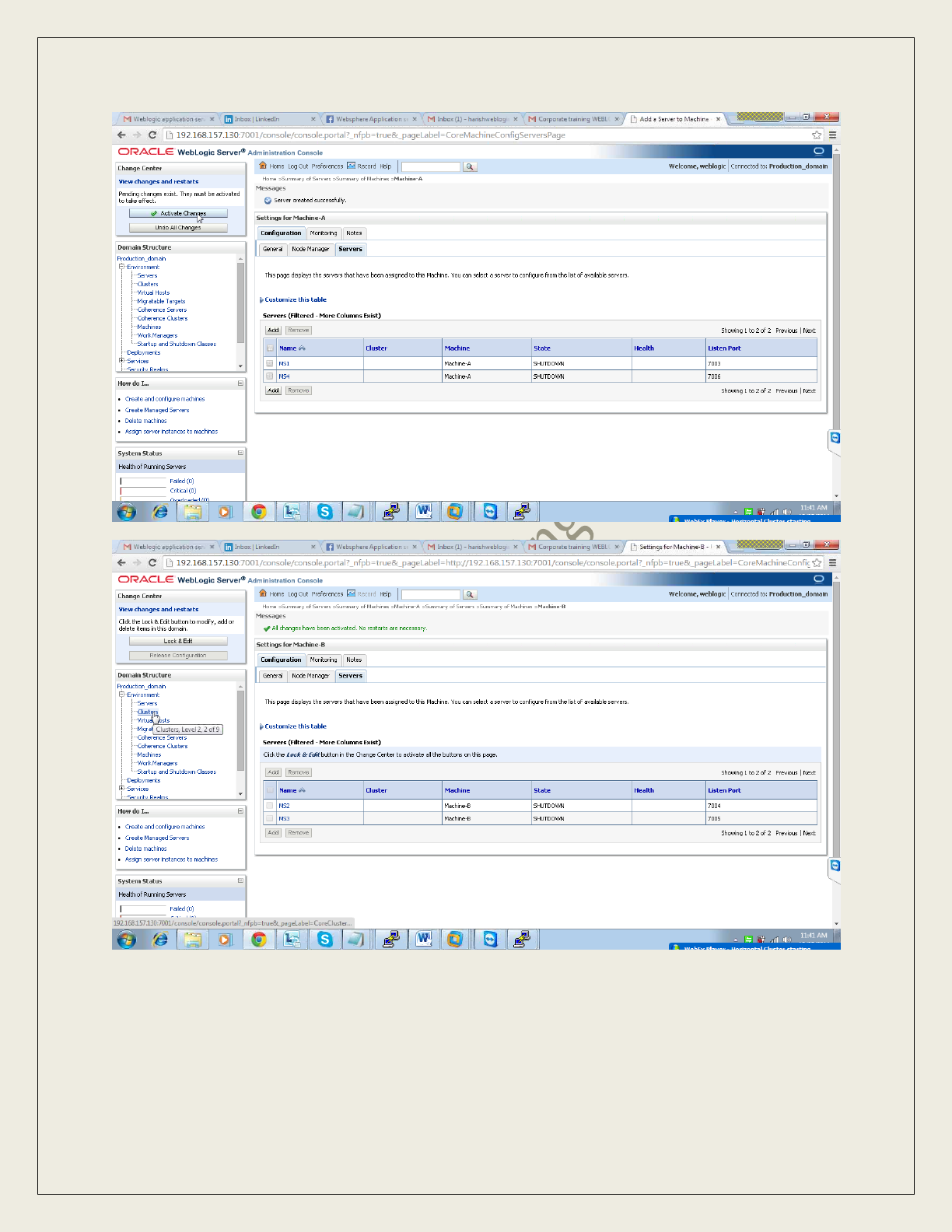This screenshot has width=952, height=1232.
Task: Collapse System Status panel in Machine-A console
Action: coord(240,453)
